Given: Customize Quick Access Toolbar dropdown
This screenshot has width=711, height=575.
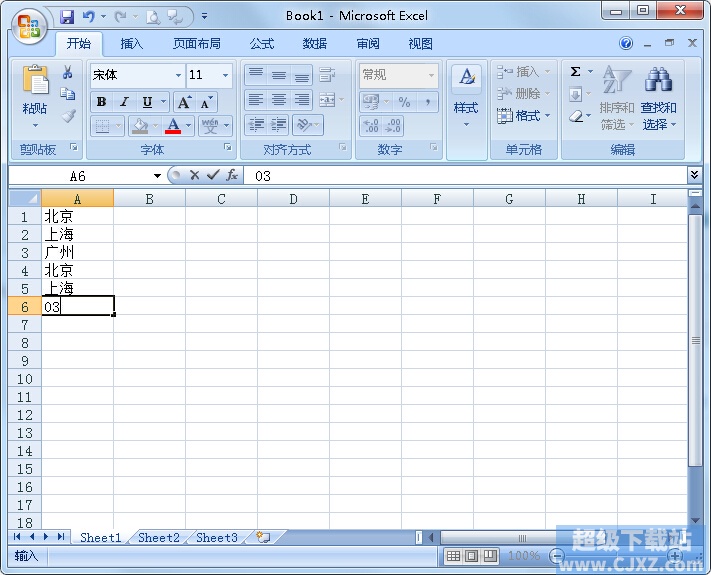Looking at the screenshot, I should [205, 16].
